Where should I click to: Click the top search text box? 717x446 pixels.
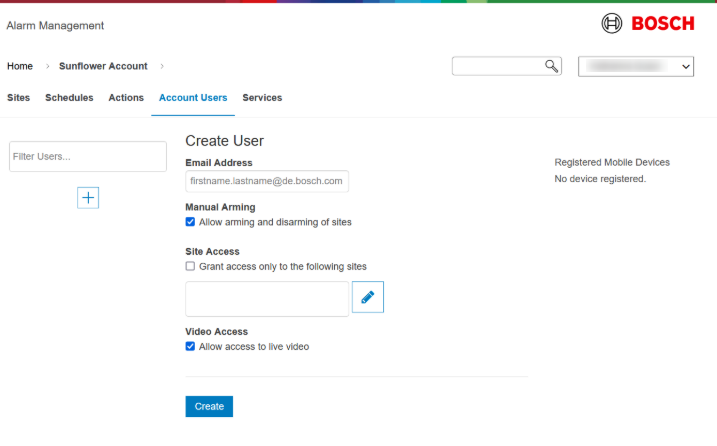[497, 66]
